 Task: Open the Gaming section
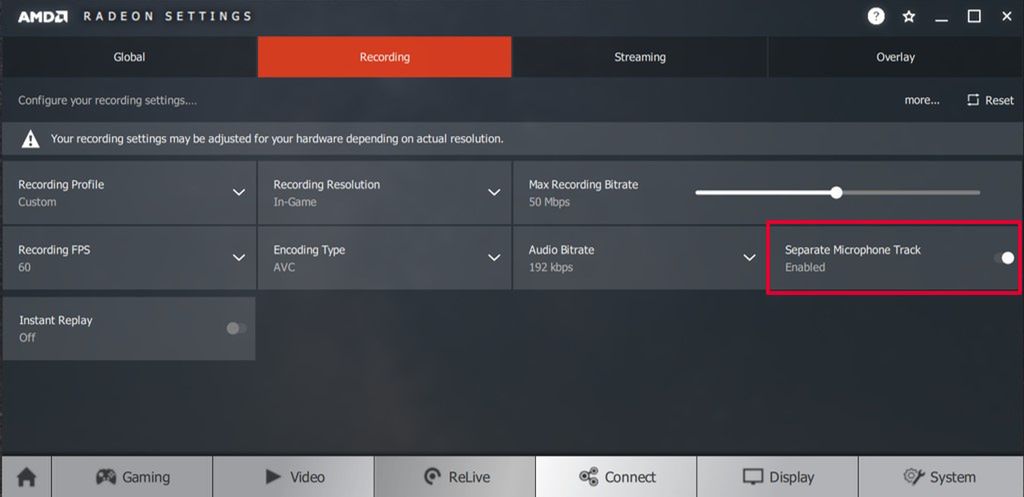click(132, 477)
